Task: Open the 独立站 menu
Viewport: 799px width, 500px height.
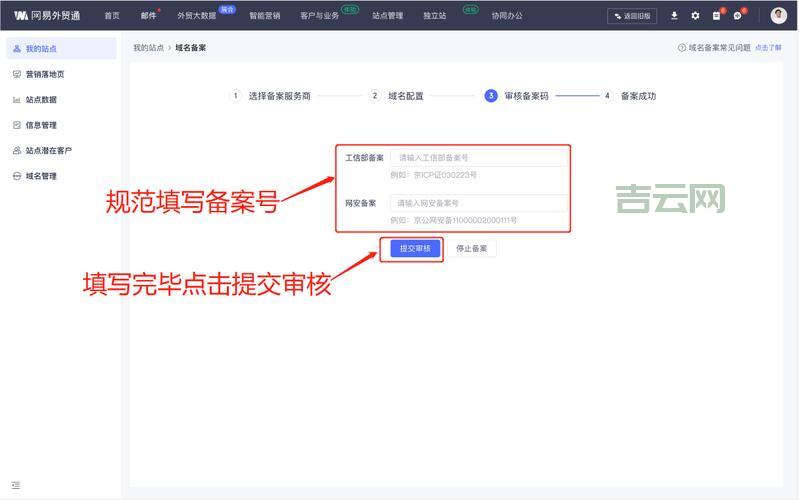Action: click(435, 16)
